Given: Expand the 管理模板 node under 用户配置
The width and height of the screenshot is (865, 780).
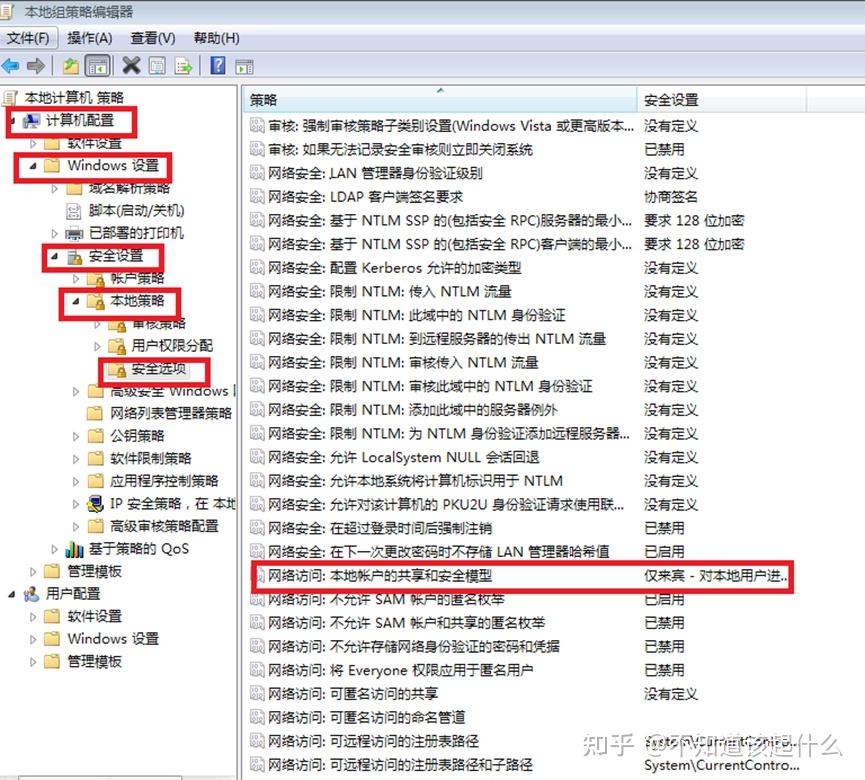Looking at the screenshot, I should click(x=33, y=661).
